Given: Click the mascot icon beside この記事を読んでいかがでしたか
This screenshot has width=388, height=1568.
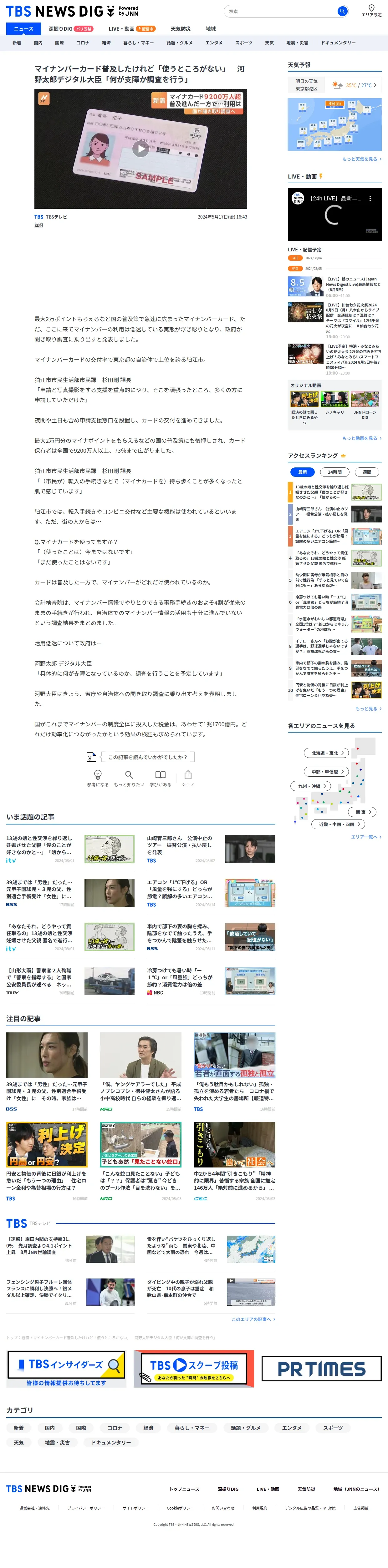Looking at the screenshot, I should point(91,757).
